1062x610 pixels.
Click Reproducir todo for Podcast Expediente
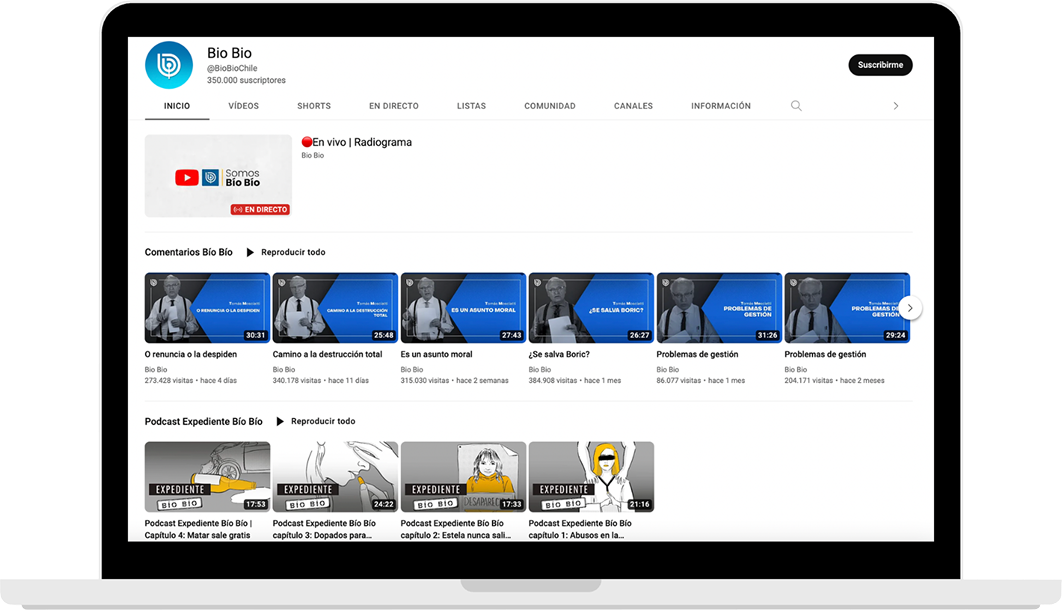pyautogui.click(x=322, y=422)
